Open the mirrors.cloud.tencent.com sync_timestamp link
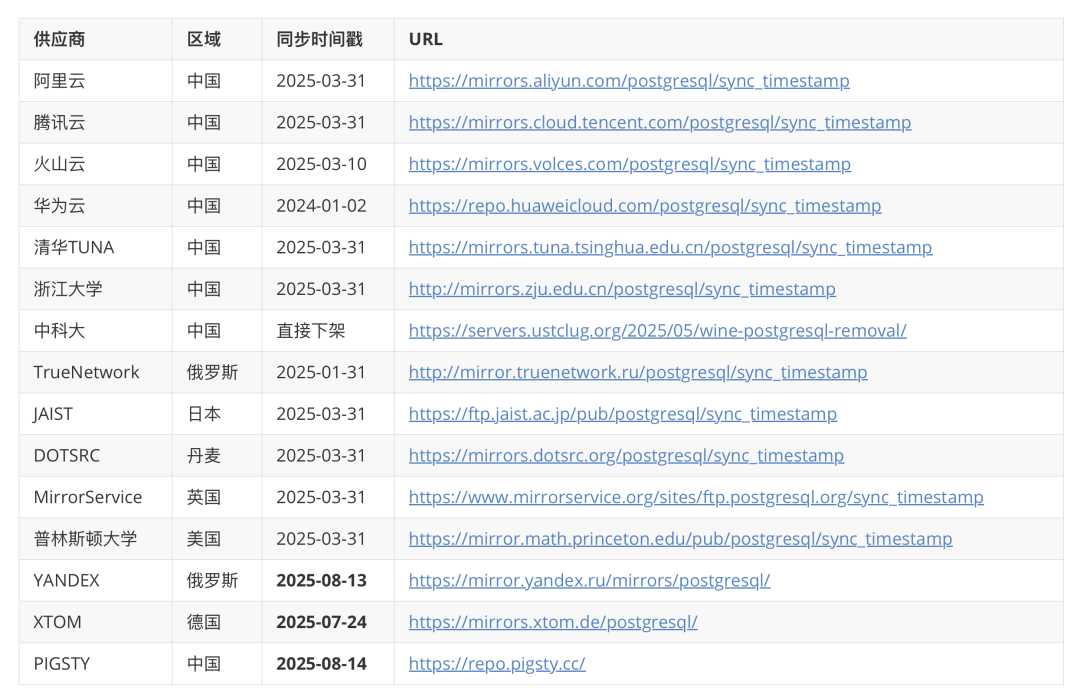The width and height of the screenshot is (1080, 694). pos(660,123)
